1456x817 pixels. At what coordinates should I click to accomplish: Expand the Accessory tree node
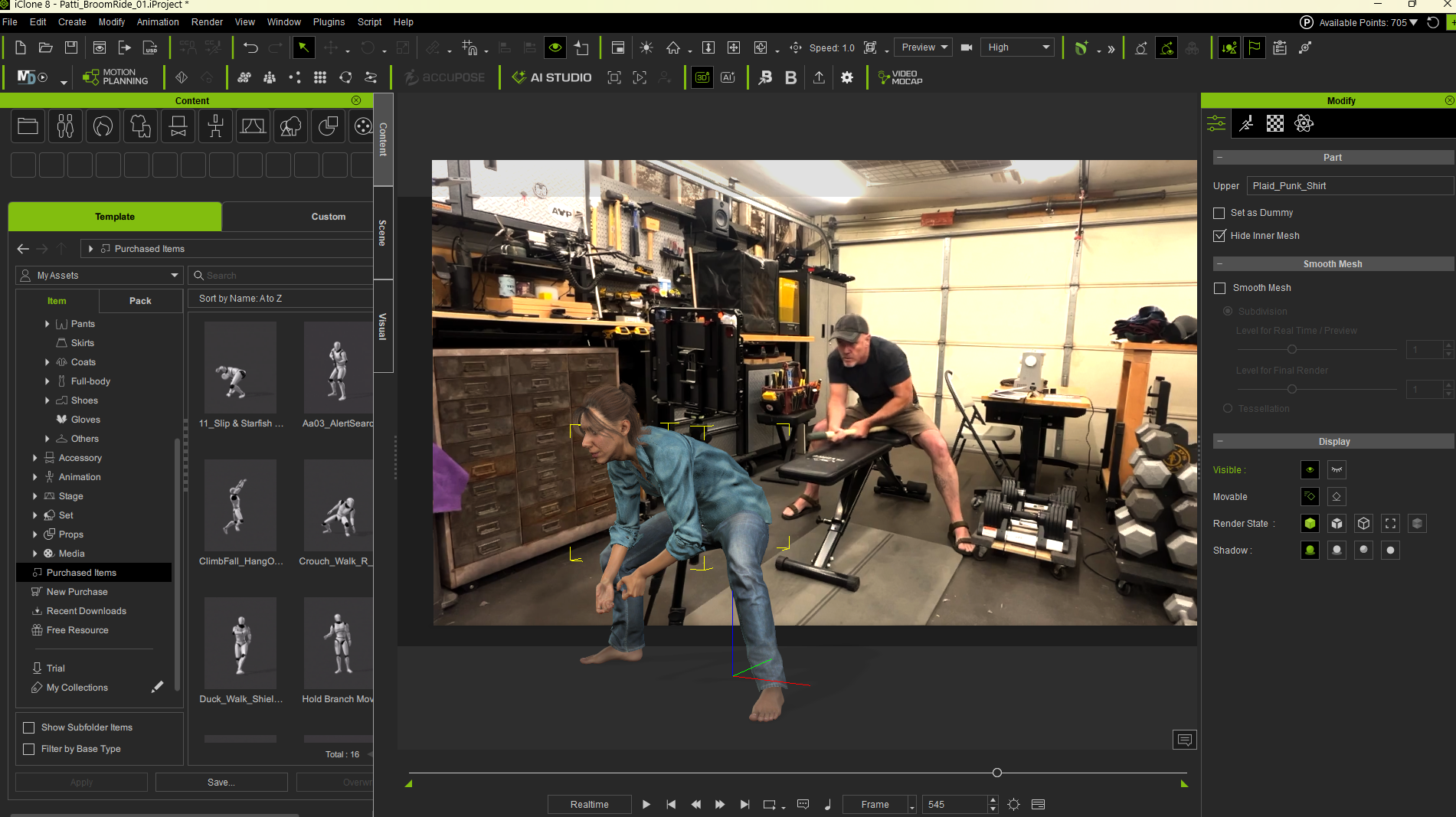35,458
